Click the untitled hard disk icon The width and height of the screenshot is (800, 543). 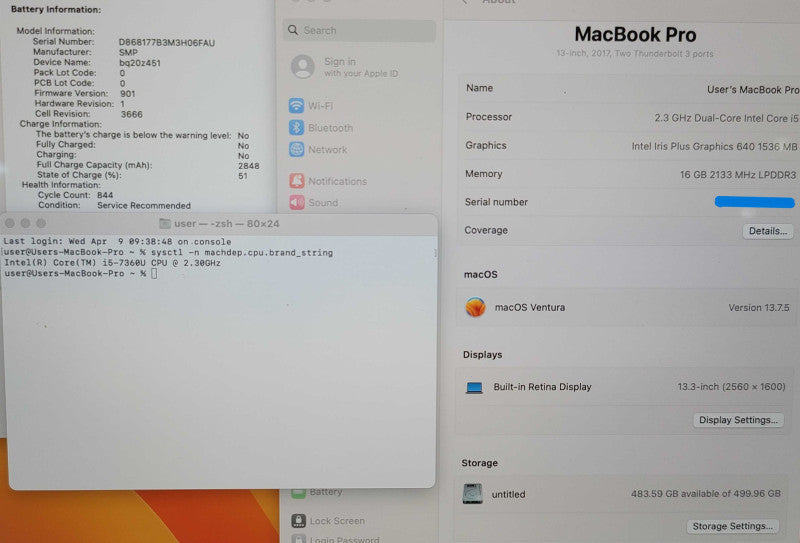[x=472, y=493]
